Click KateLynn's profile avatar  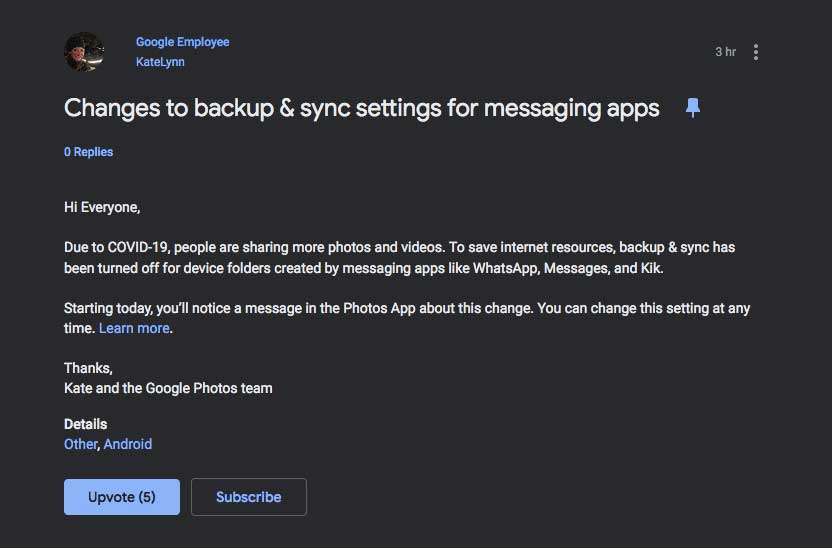(x=84, y=52)
